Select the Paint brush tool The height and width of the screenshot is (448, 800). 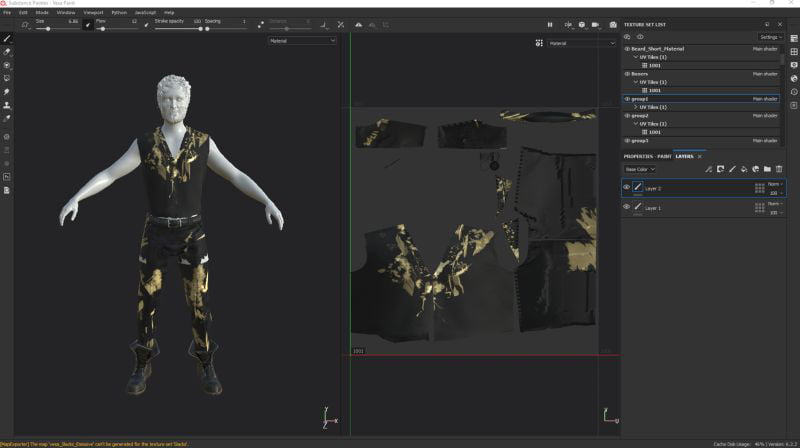tap(7, 38)
